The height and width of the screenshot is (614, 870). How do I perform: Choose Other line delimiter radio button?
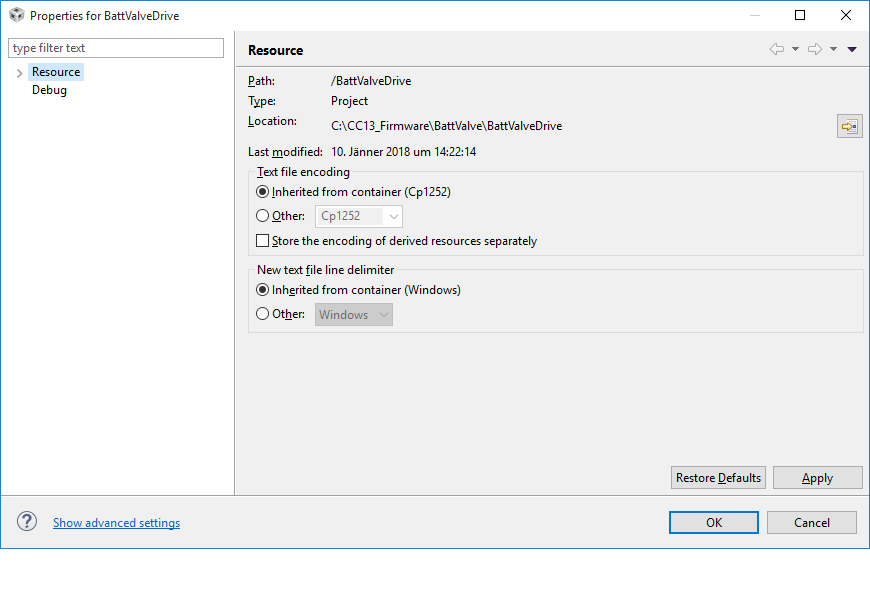click(x=263, y=314)
